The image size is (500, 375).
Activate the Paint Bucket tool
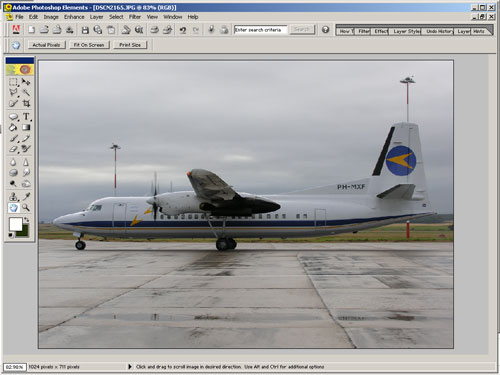(13, 127)
